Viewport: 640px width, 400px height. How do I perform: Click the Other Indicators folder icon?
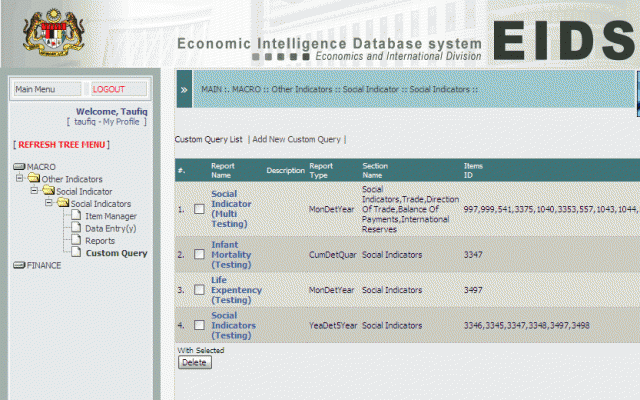tap(33, 178)
